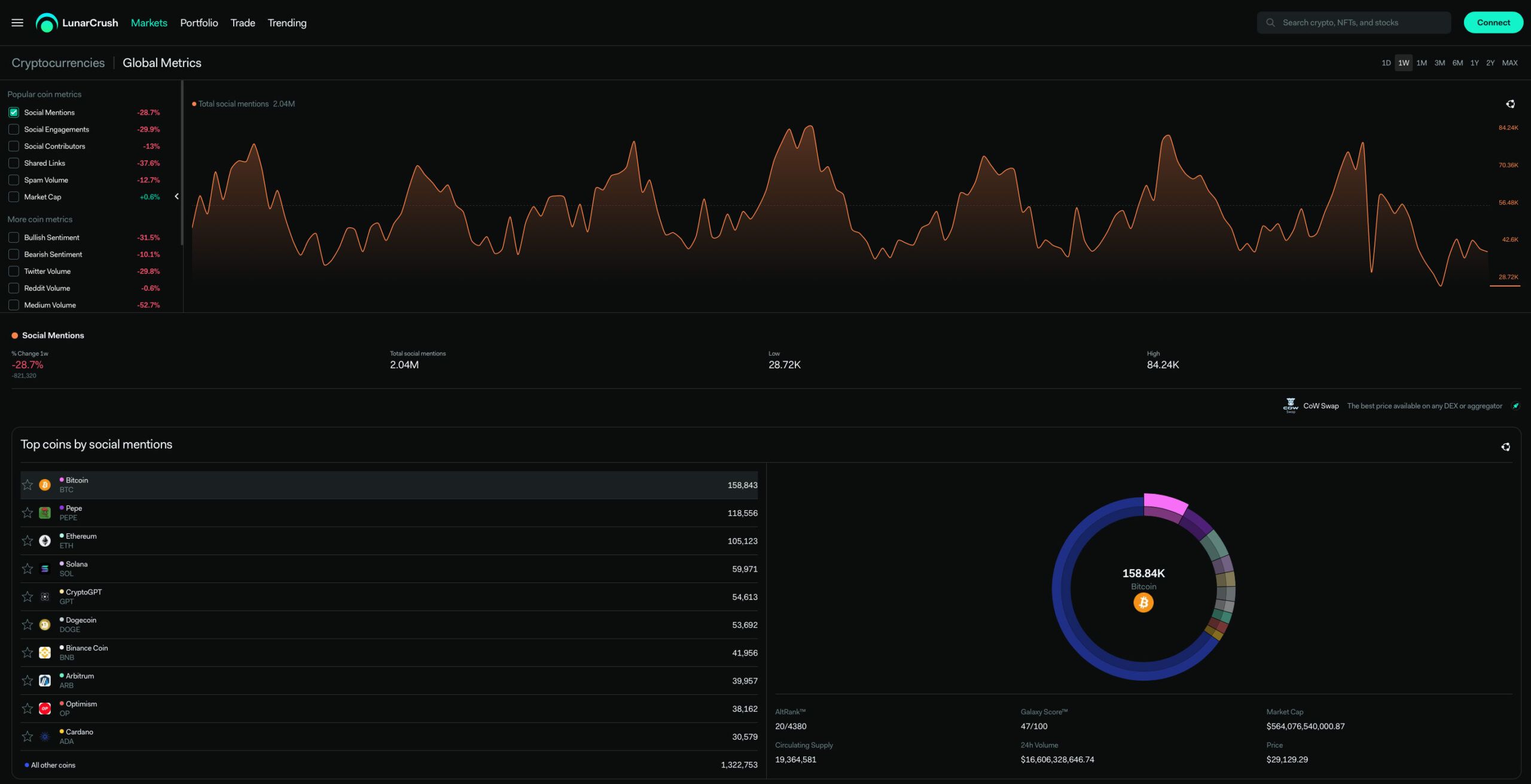
Task: Check the Bullish Sentiment checkbox
Action: 14,237
